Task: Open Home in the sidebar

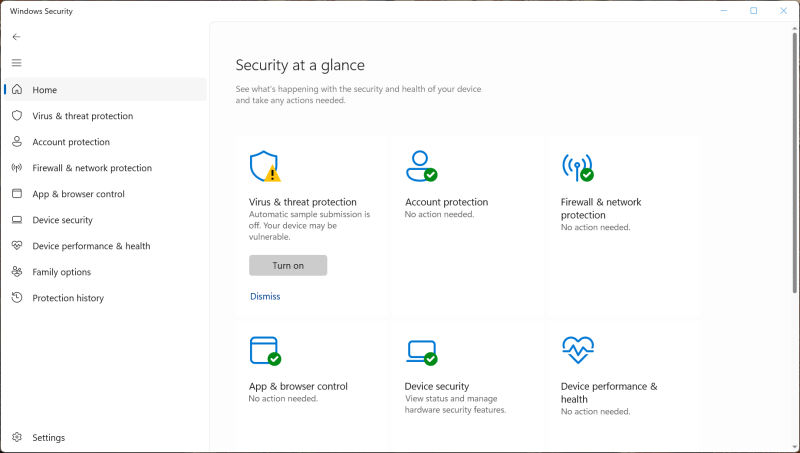Action: [x=45, y=90]
